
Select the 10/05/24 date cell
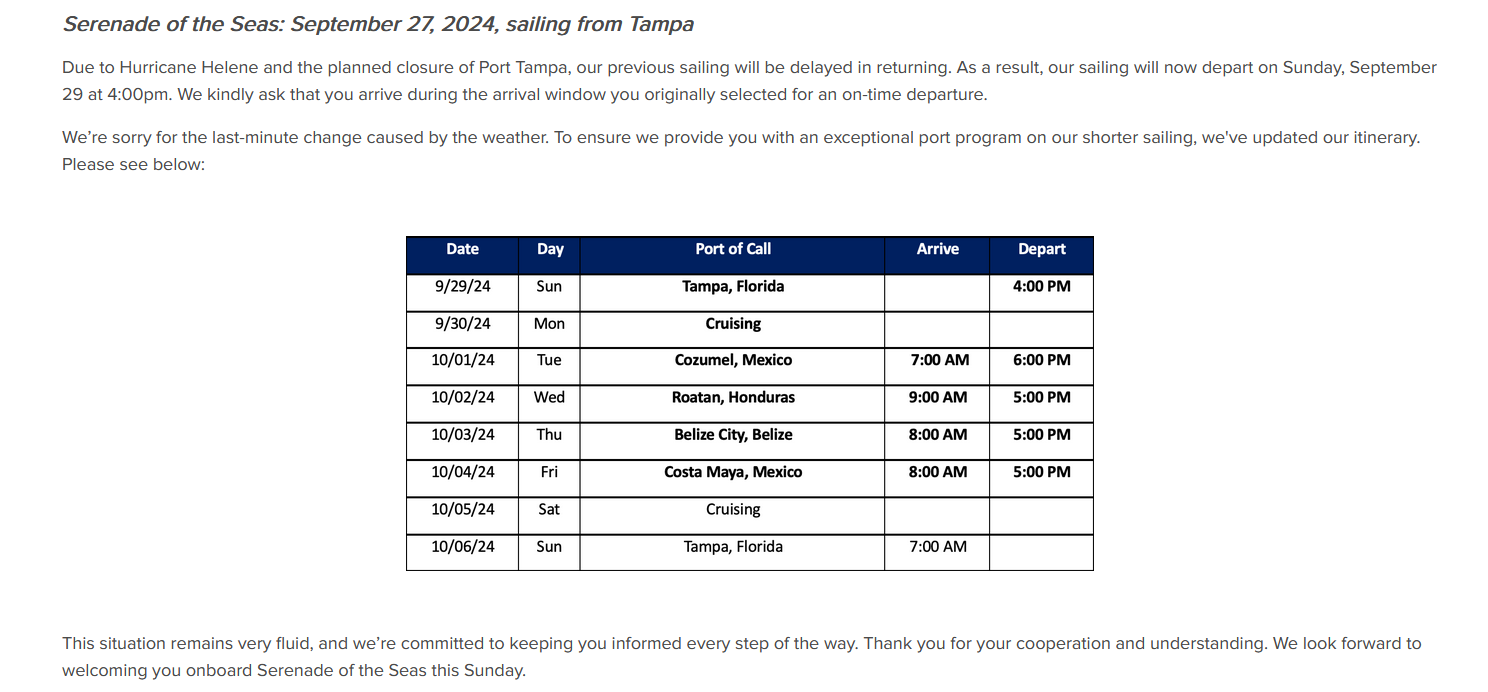click(462, 515)
